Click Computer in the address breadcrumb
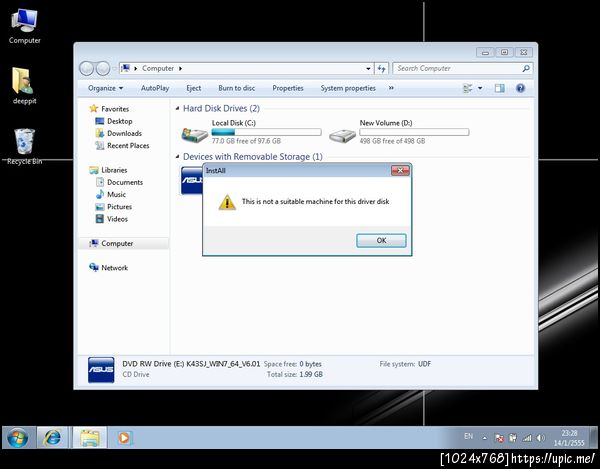The height and width of the screenshot is (469, 600). pyautogui.click(x=158, y=68)
